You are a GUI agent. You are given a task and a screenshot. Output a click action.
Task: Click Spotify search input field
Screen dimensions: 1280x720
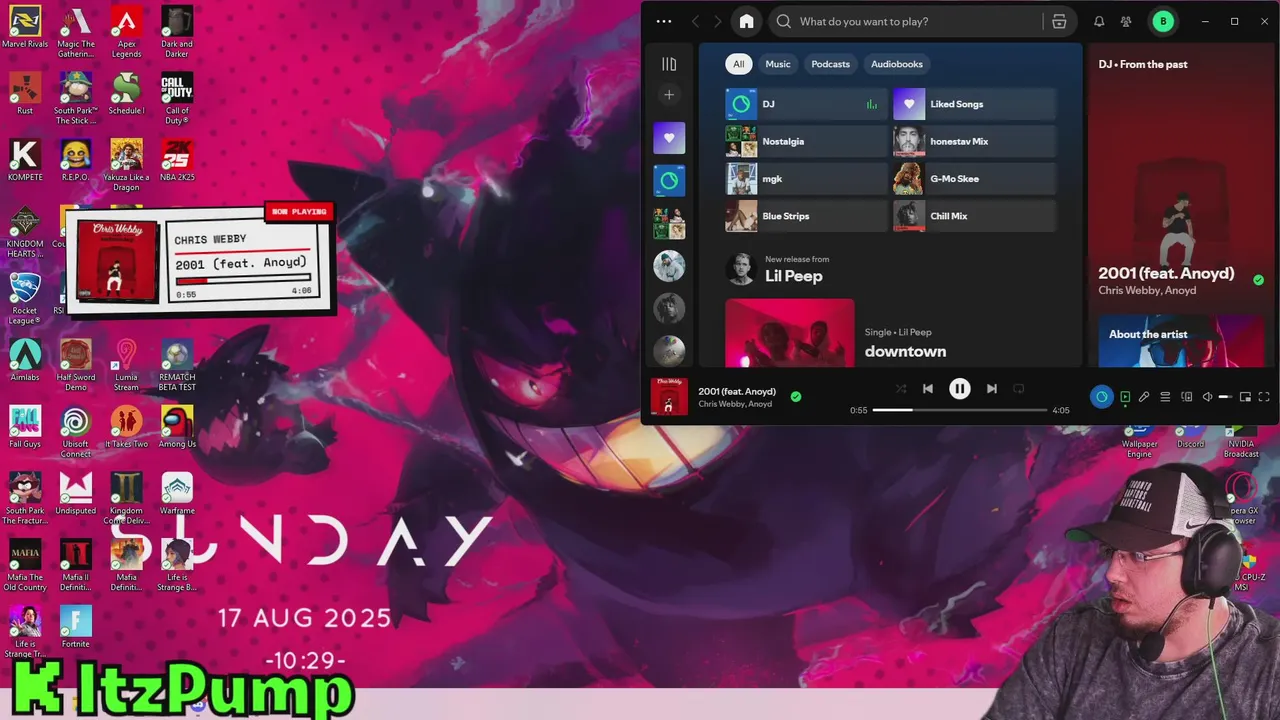point(906,21)
